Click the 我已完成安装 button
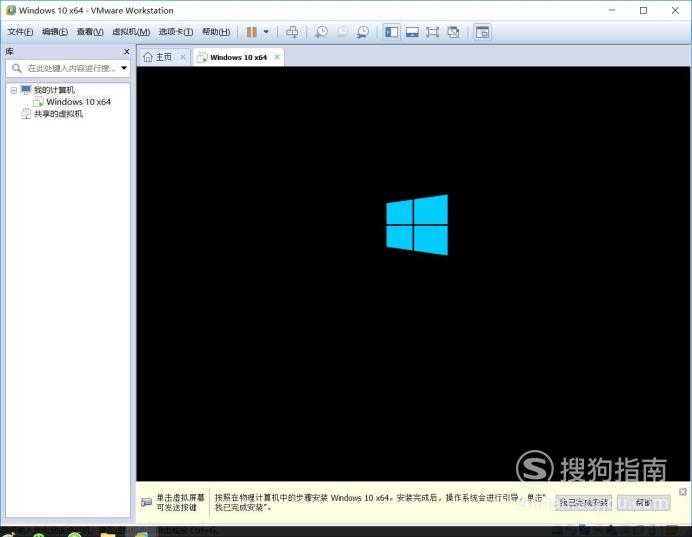This screenshot has height=537, width=692. pos(583,502)
